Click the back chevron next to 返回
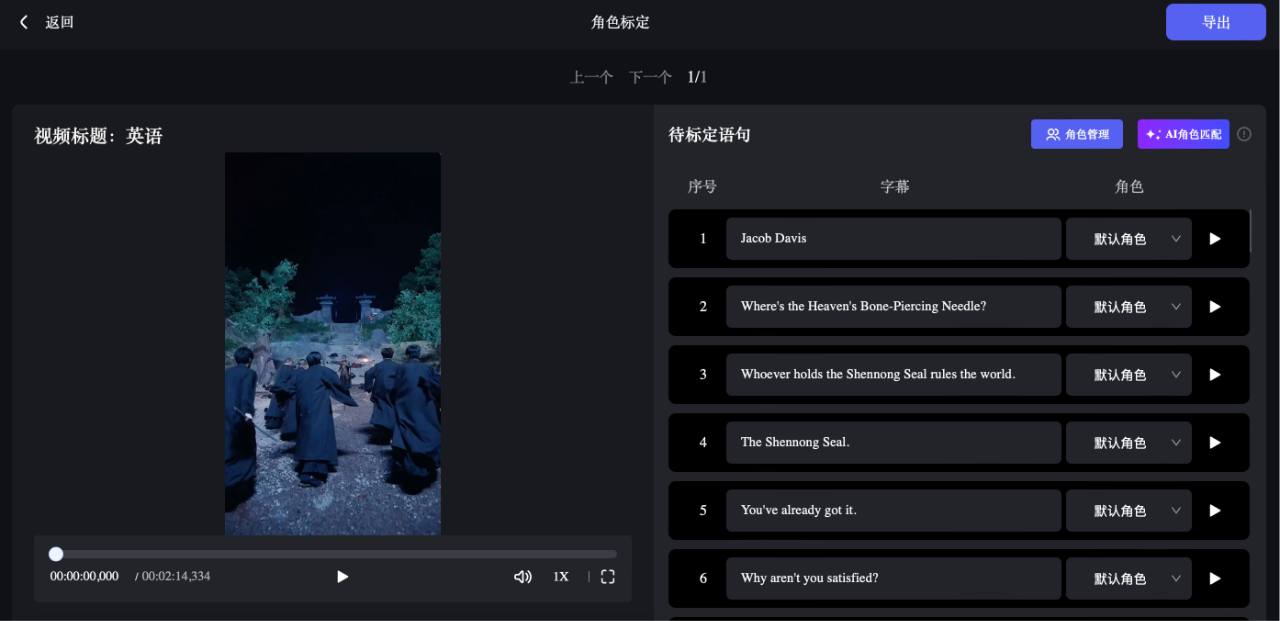Image resolution: width=1280 pixels, height=621 pixels. click(23, 21)
